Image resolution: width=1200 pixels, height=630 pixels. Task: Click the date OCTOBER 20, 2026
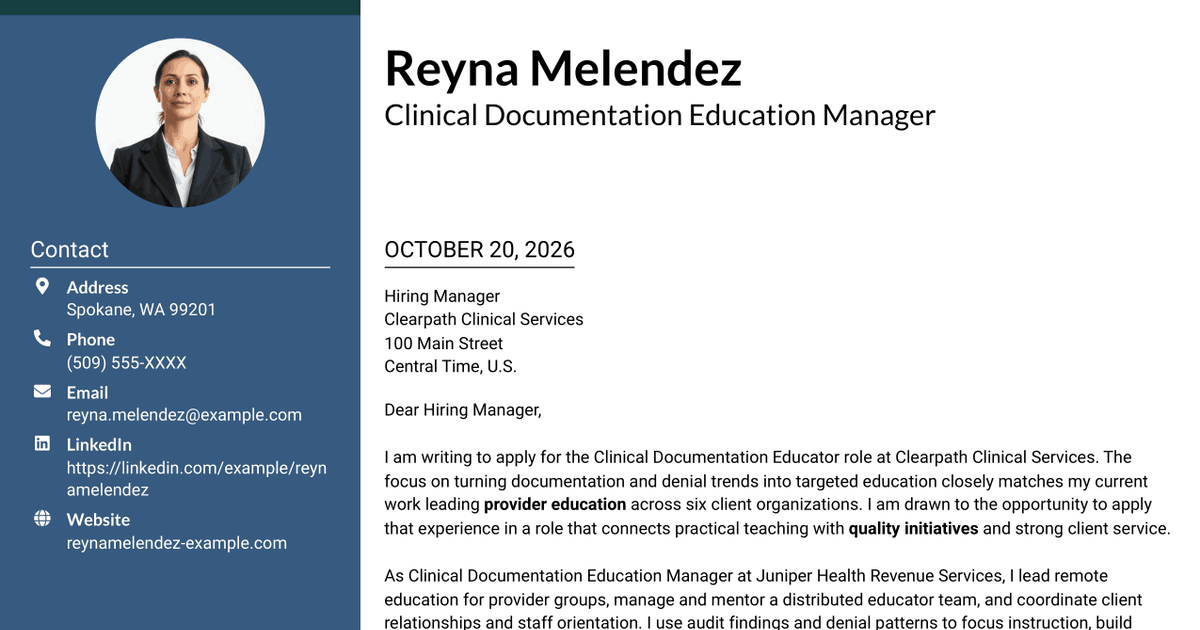(x=480, y=249)
